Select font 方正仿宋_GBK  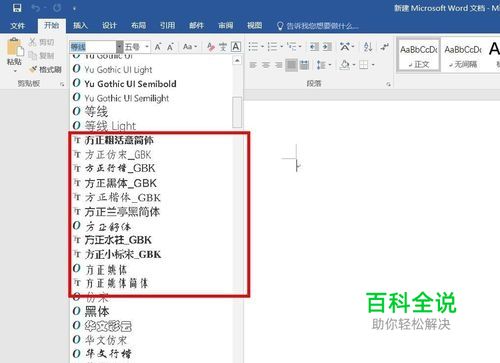tap(152, 154)
